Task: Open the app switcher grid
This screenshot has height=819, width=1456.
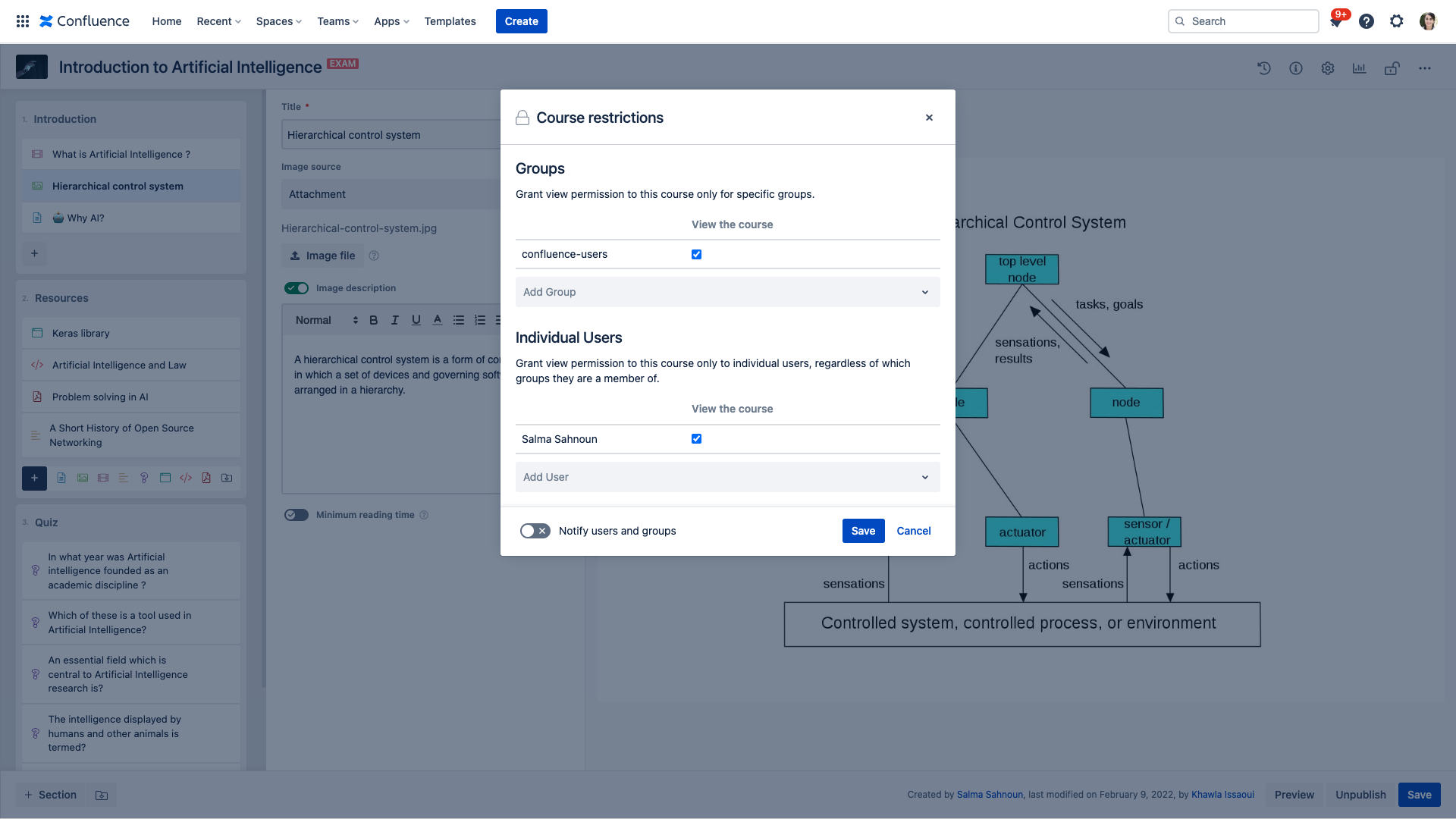Action: coord(23,21)
